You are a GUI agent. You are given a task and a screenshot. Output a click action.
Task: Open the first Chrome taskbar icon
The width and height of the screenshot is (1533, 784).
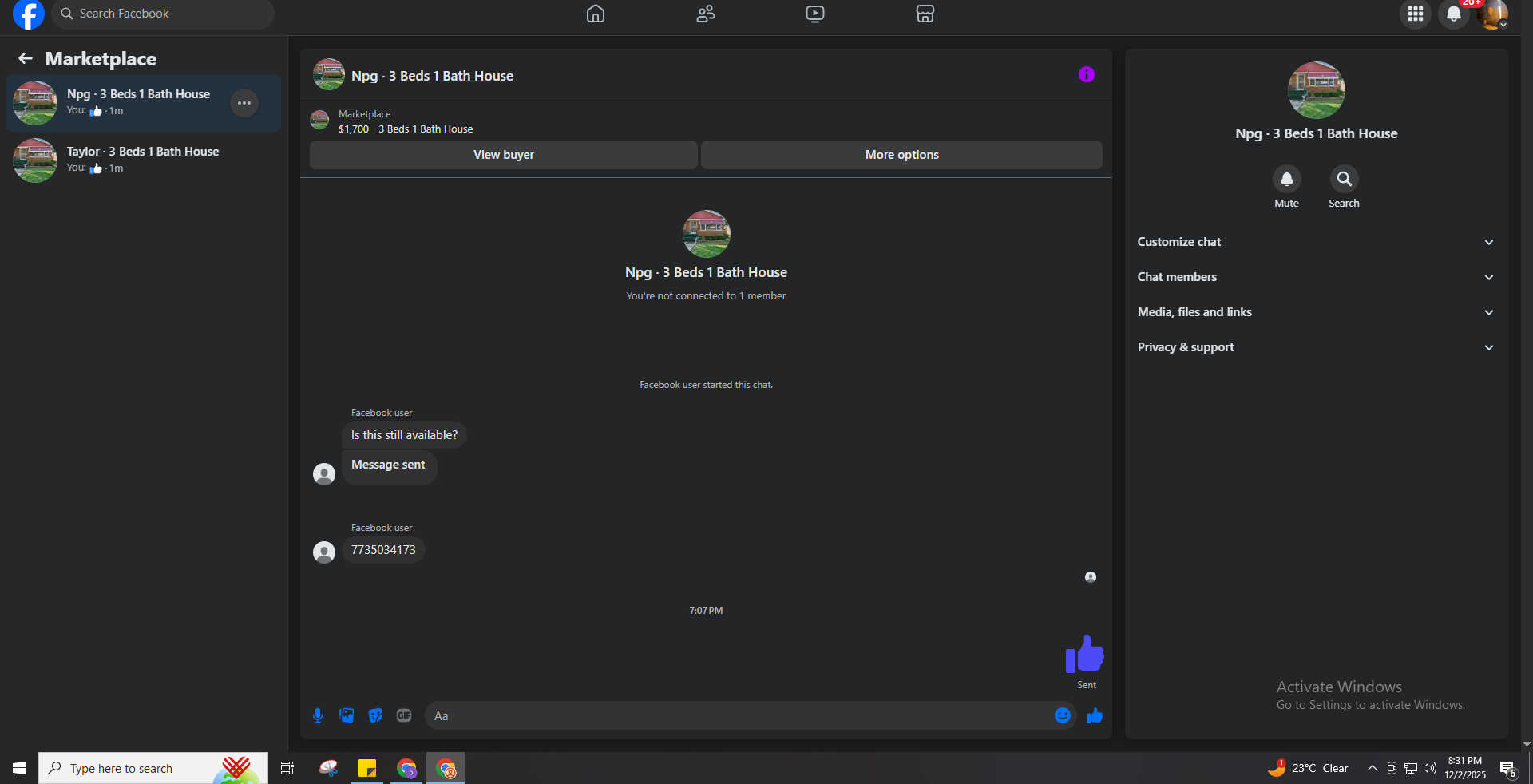coord(407,768)
